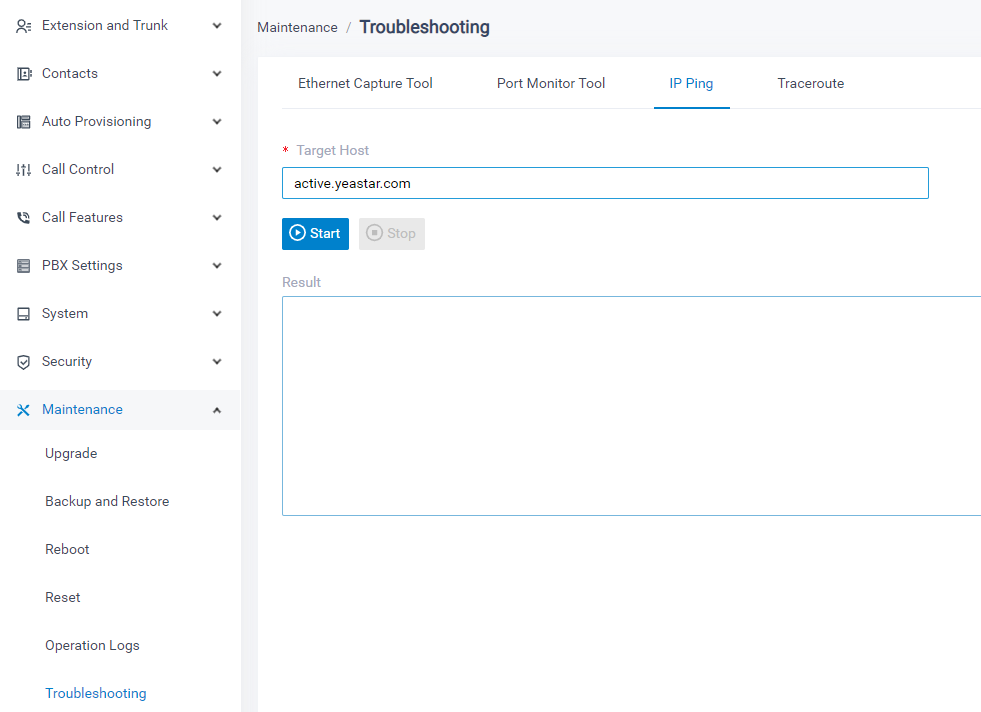This screenshot has height=712, width=981.
Task: Expand the Call Control chevron
Action: point(217,170)
